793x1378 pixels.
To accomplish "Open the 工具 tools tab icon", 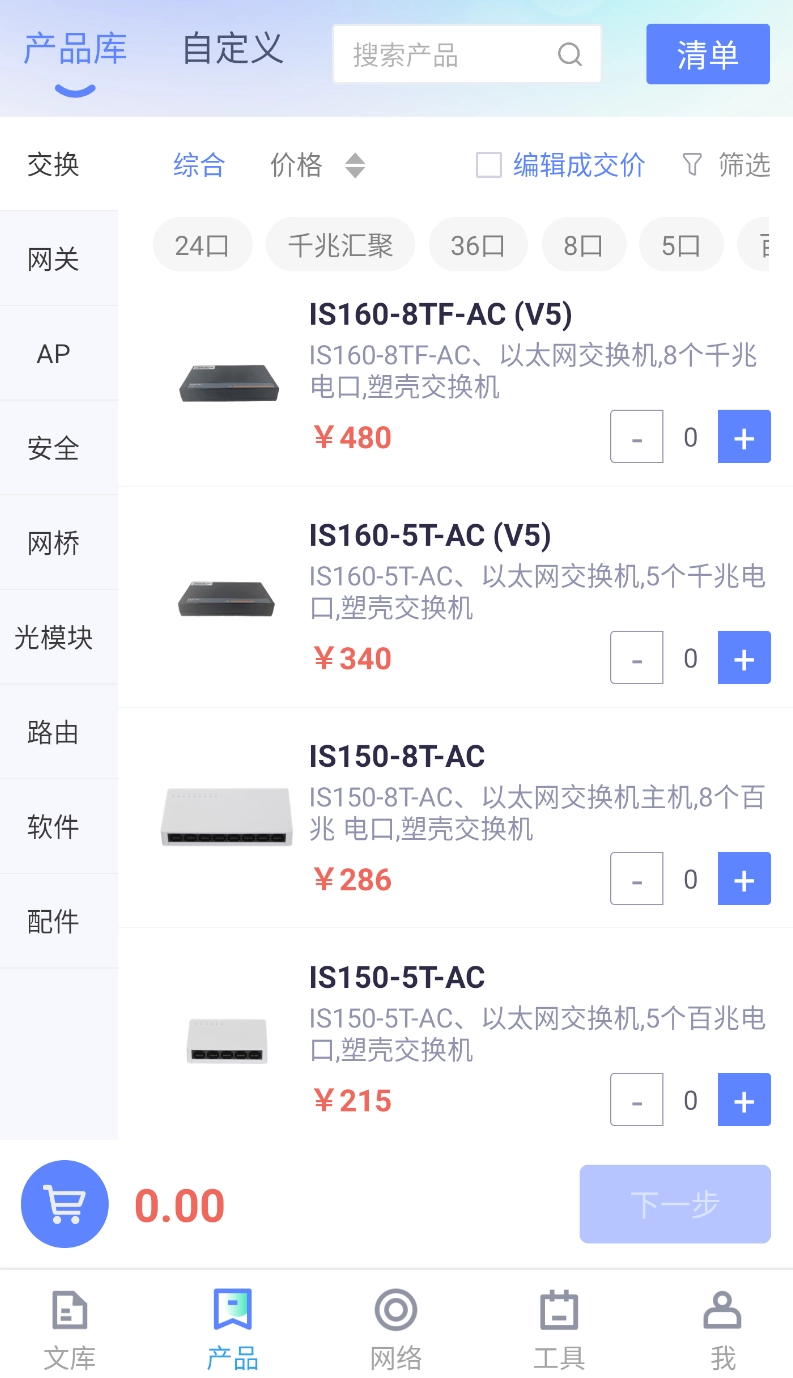I will [x=559, y=1310].
